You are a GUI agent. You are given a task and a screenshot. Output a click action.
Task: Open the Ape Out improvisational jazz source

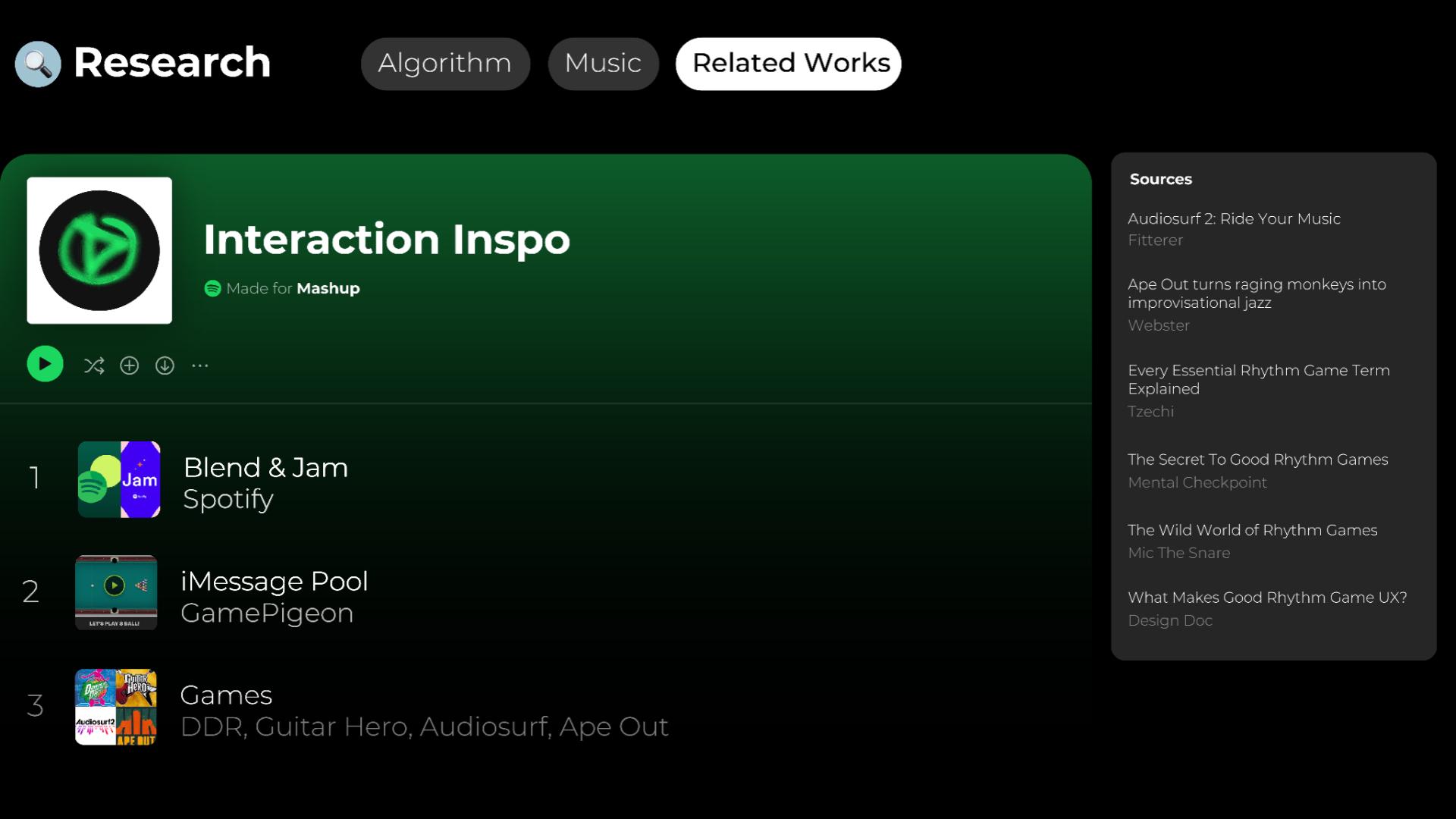[x=1257, y=293]
